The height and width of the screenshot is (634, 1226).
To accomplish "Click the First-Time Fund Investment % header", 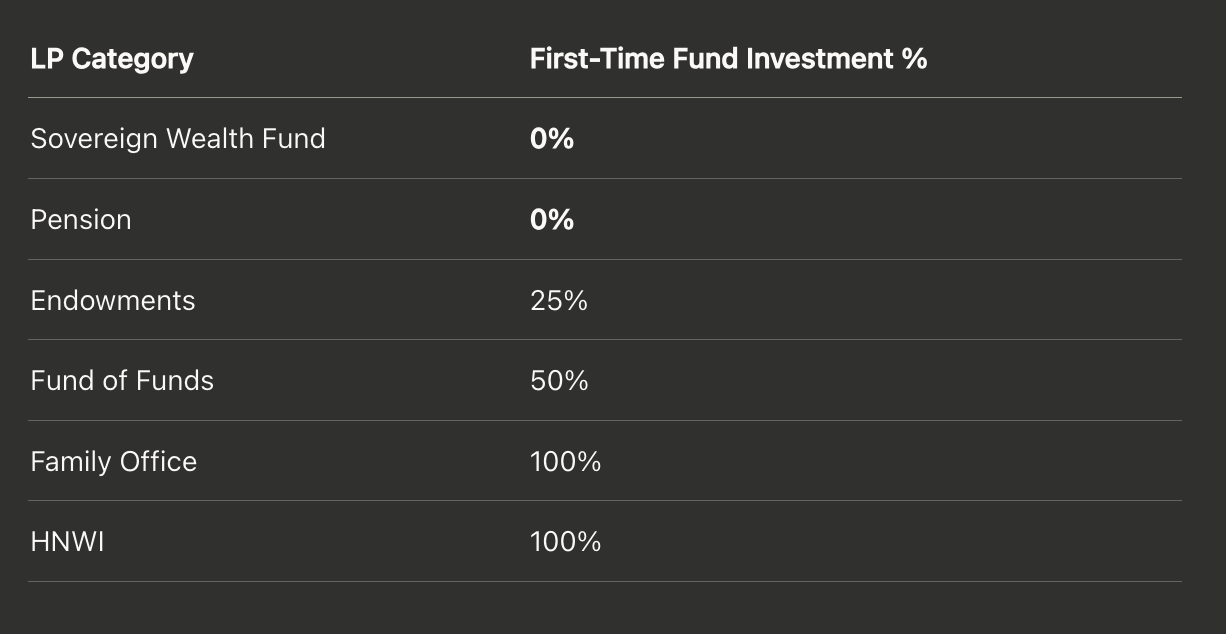I will (728, 59).
